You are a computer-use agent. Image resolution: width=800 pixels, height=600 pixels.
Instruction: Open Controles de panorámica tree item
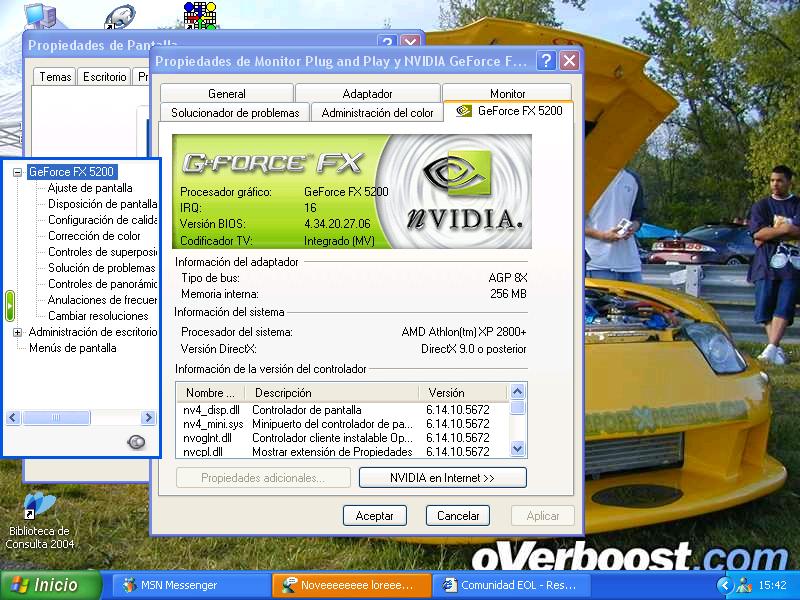103,284
